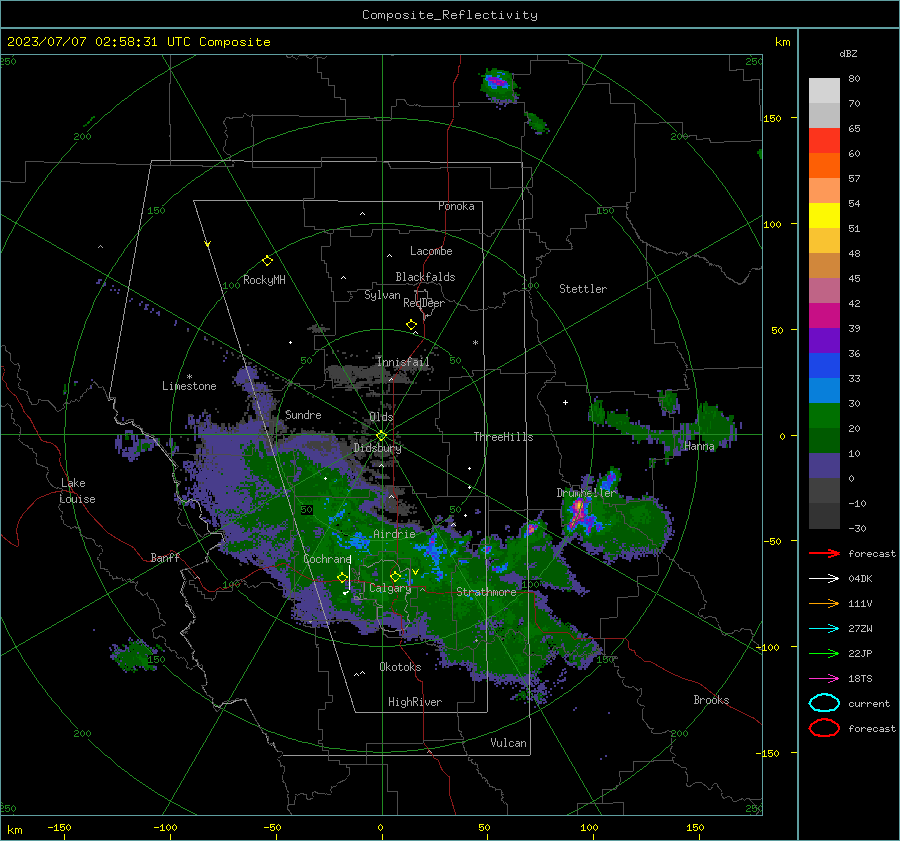Click the Blackfalds town label
Screen dimensions: 900x841
425,277
